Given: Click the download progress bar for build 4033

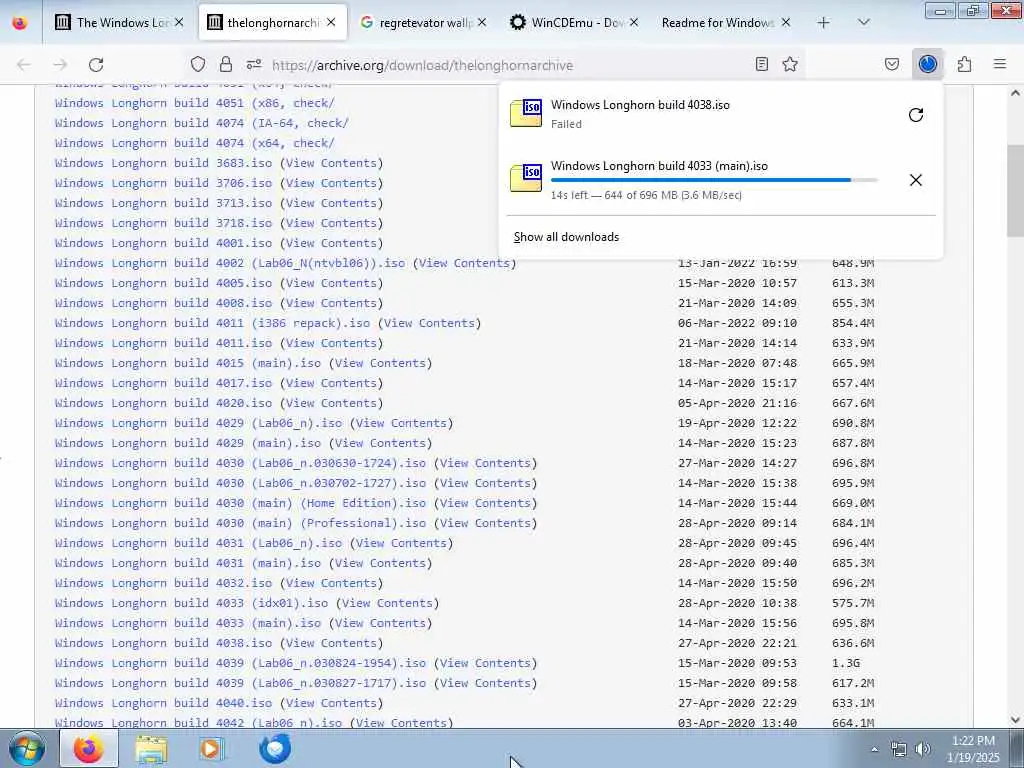Looking at the screenshot, I should 714,180.
